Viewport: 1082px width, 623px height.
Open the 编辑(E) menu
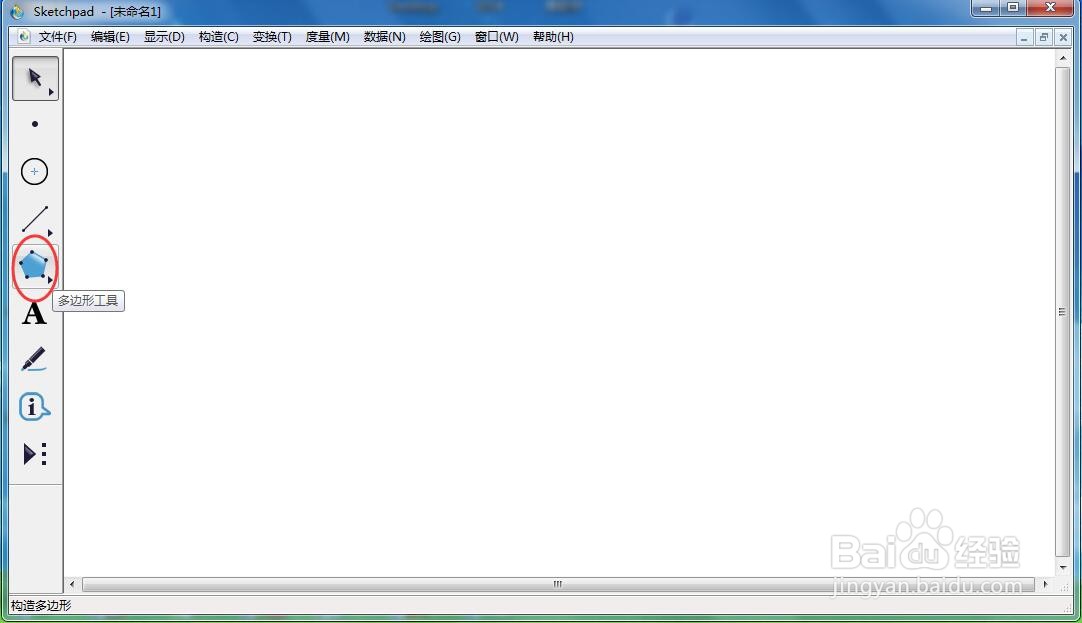tap(110, 37)
